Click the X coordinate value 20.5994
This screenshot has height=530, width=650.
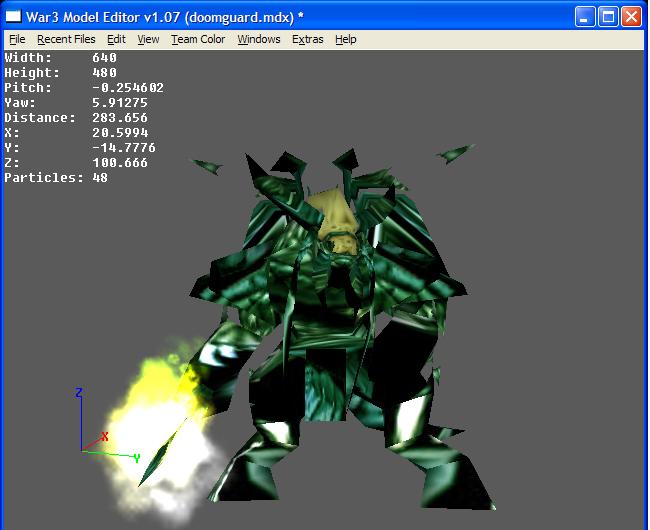click(120, 133)
